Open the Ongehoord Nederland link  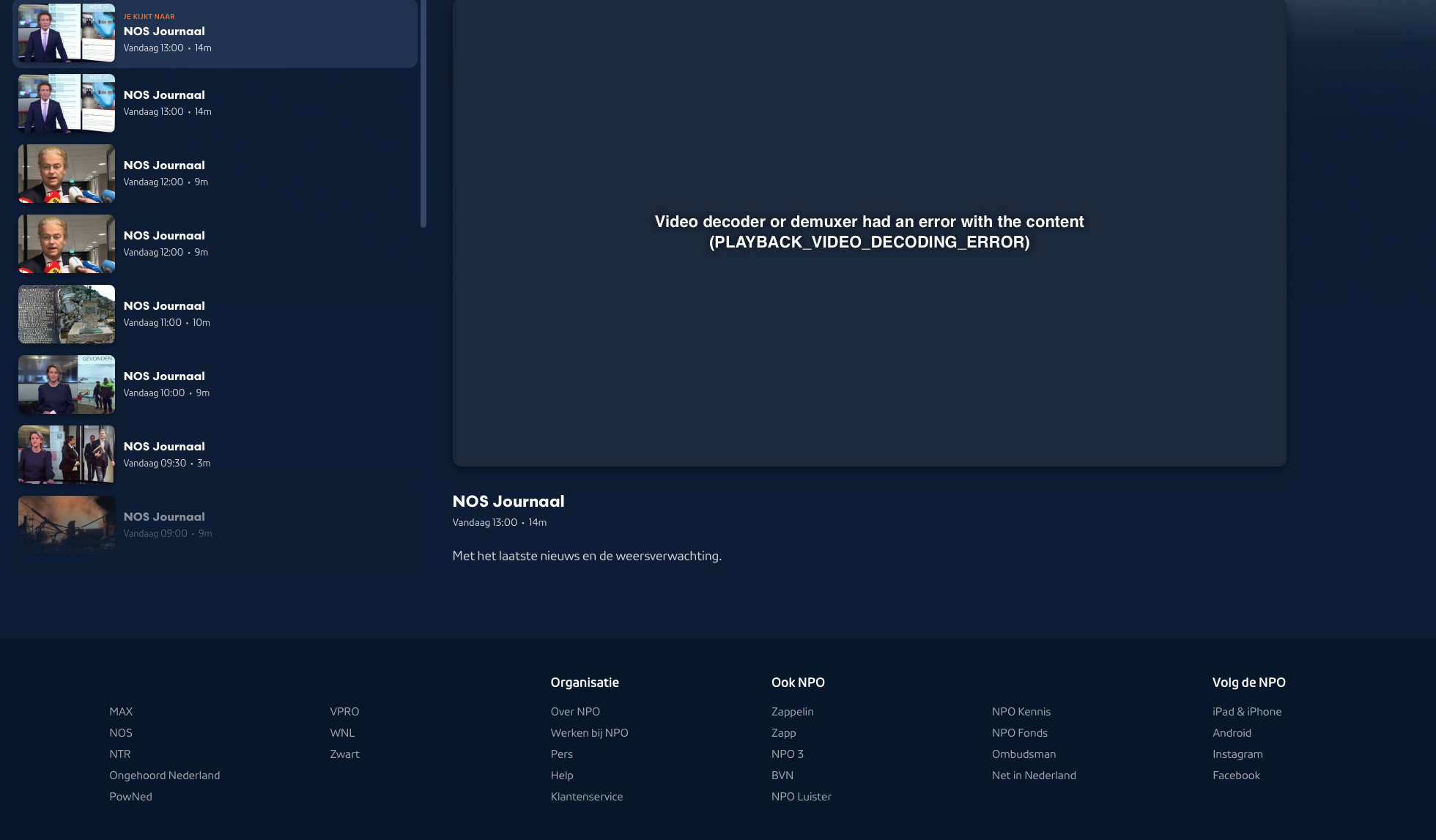pyautogui.click(x=165, y=776)
